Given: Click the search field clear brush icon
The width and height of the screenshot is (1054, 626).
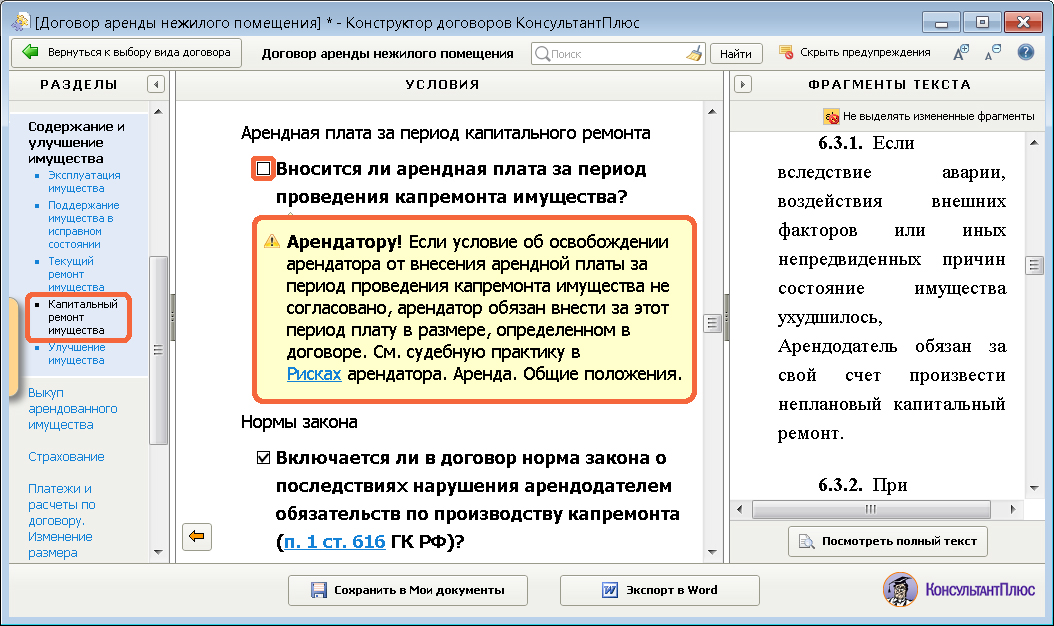Looking at the screenshot, I should coord(694,53).
